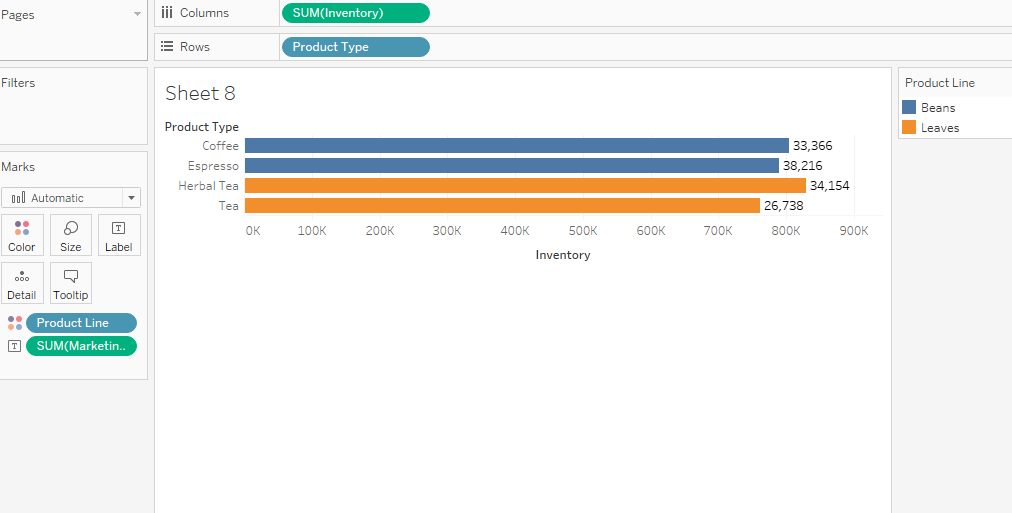Open the Detail marks card
This screenshot has width=1012, height=513.
coord(22,283)
